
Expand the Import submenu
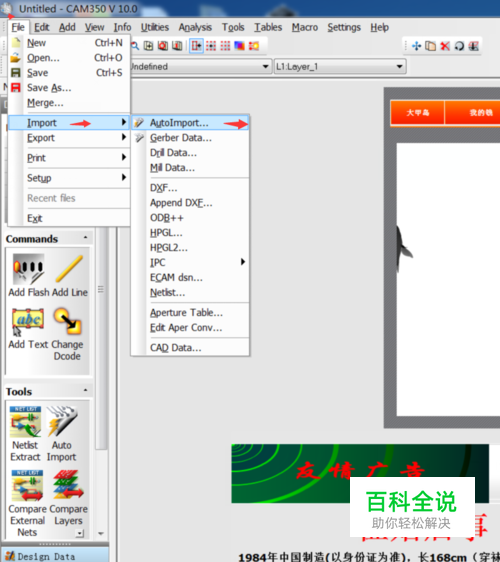(x=69, y=123)
